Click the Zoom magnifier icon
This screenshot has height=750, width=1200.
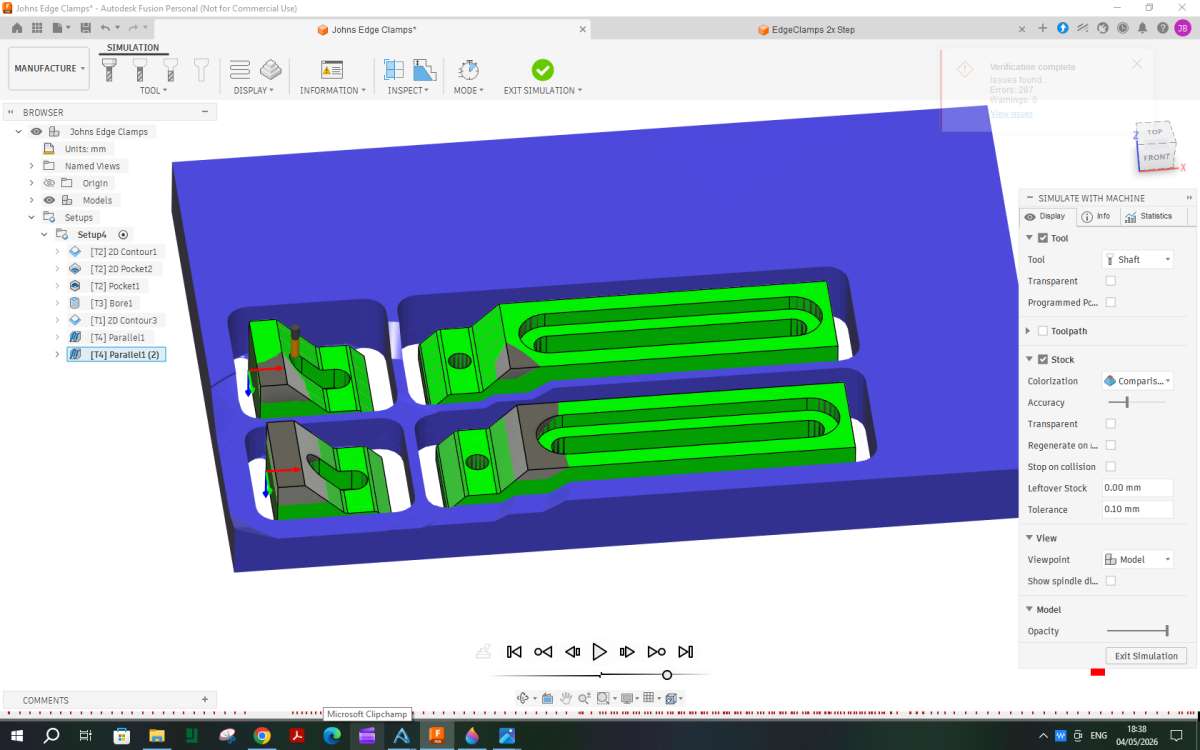tap(584, 698)
